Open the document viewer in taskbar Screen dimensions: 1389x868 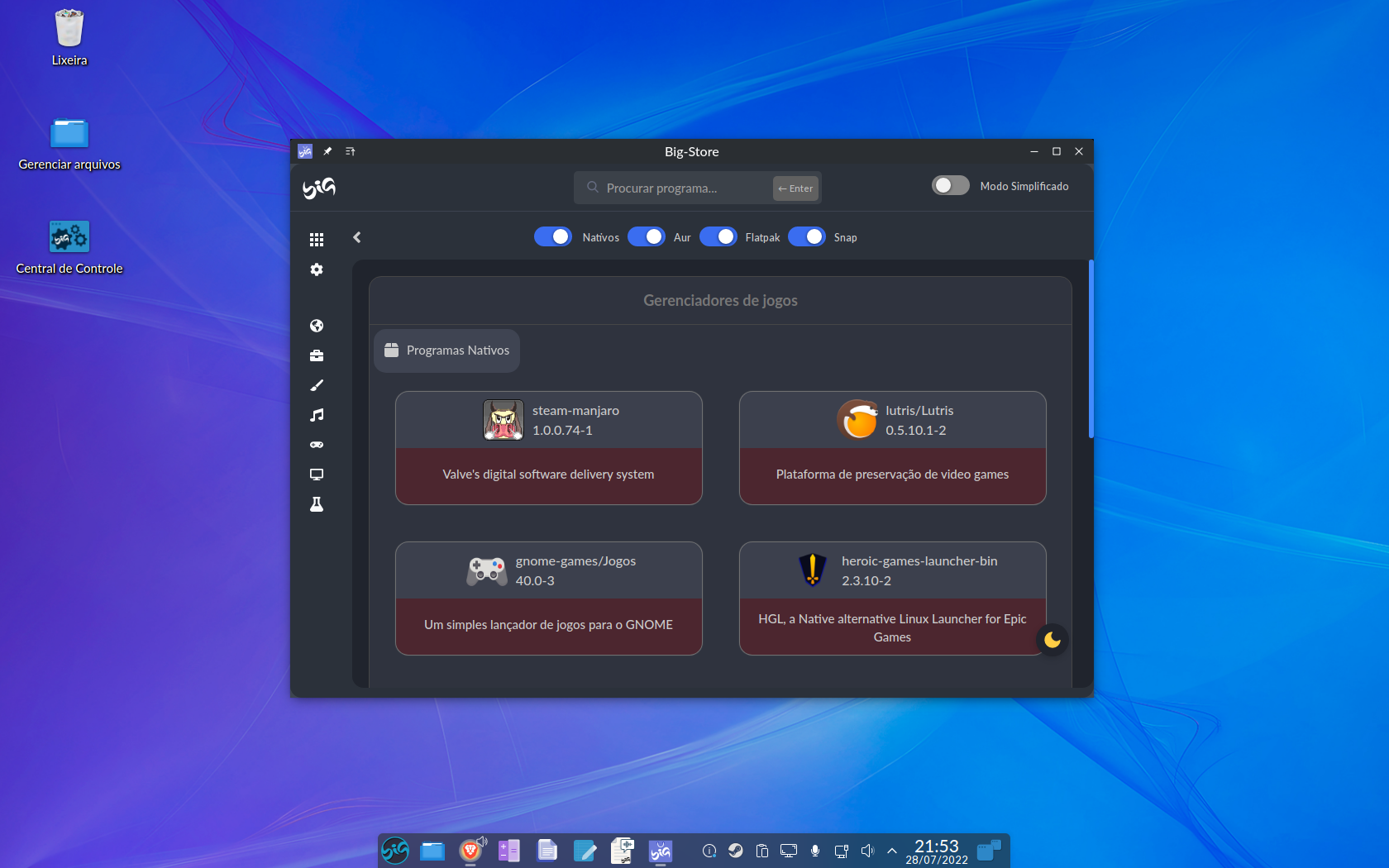tap(547, 850)
